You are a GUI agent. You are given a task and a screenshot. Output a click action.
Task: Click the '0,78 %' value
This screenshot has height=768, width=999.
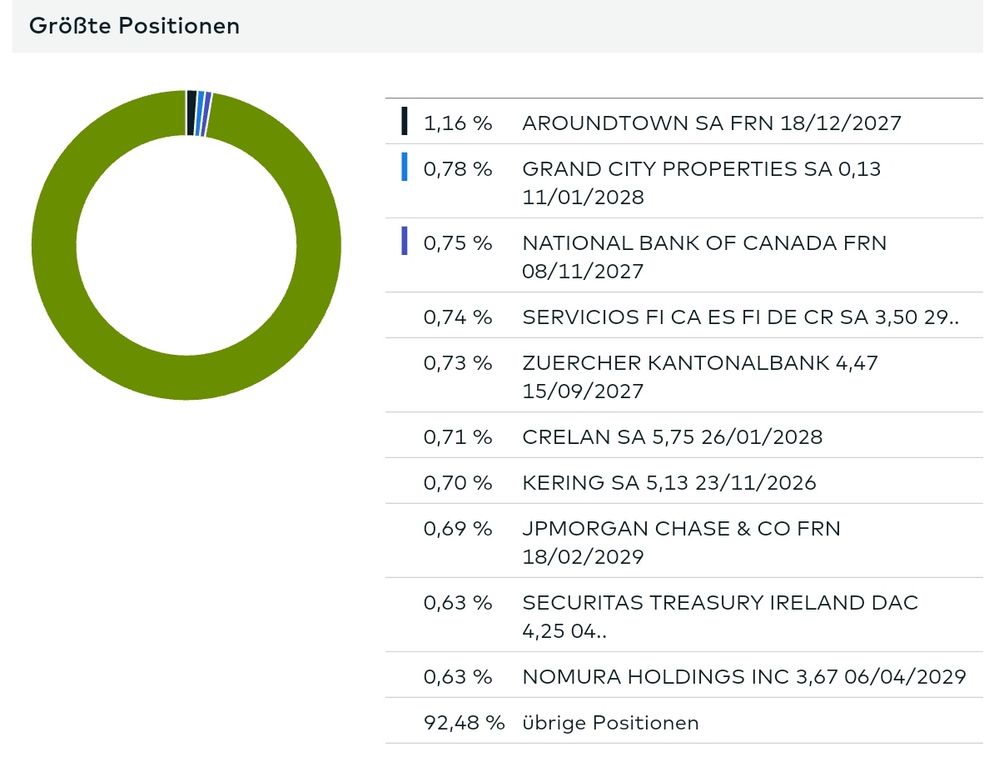click(457, 169)
